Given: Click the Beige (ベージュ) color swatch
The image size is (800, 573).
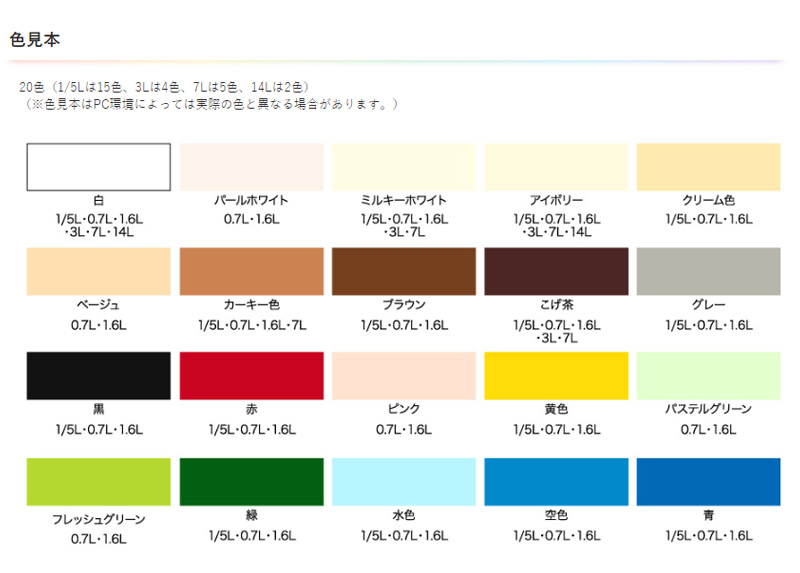Looking at the screenshot, I should coord(98,271).
